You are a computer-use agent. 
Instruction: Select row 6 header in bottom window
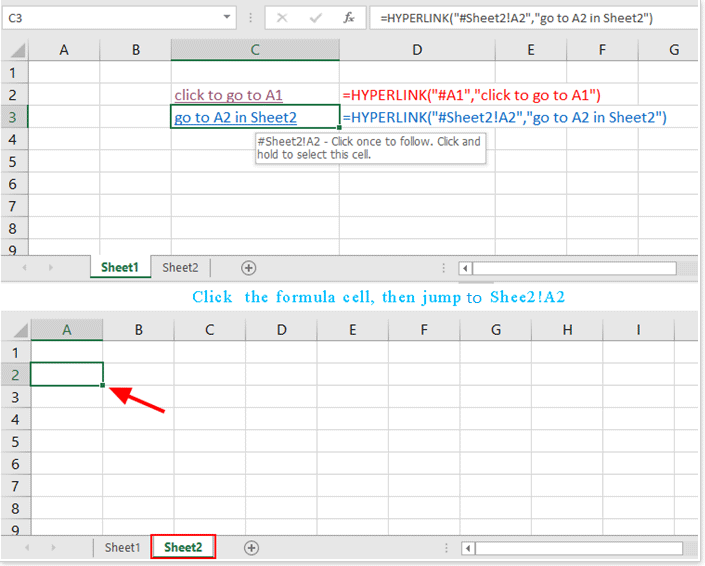pyautogui.click(x=15, y=463)
